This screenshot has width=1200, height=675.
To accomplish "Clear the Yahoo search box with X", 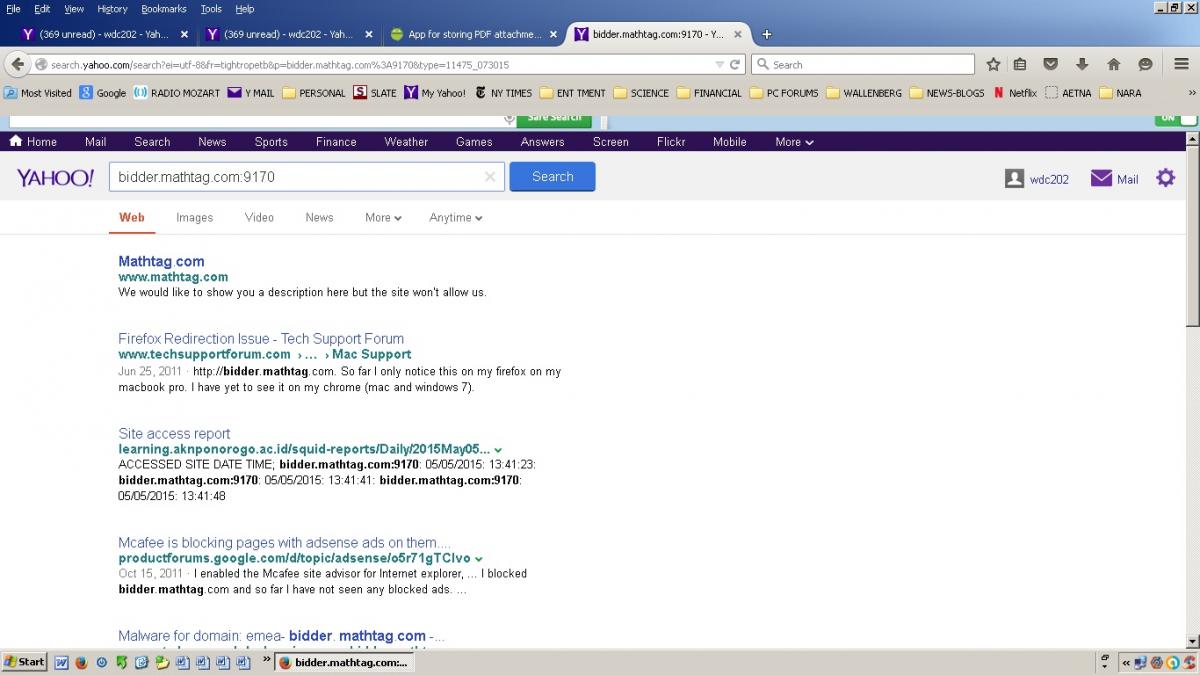I will click(490, 177).
